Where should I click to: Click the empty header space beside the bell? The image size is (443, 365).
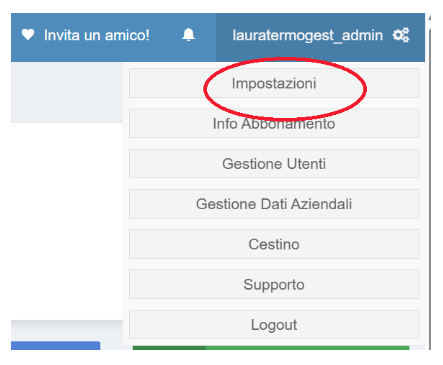click(205, 37)
